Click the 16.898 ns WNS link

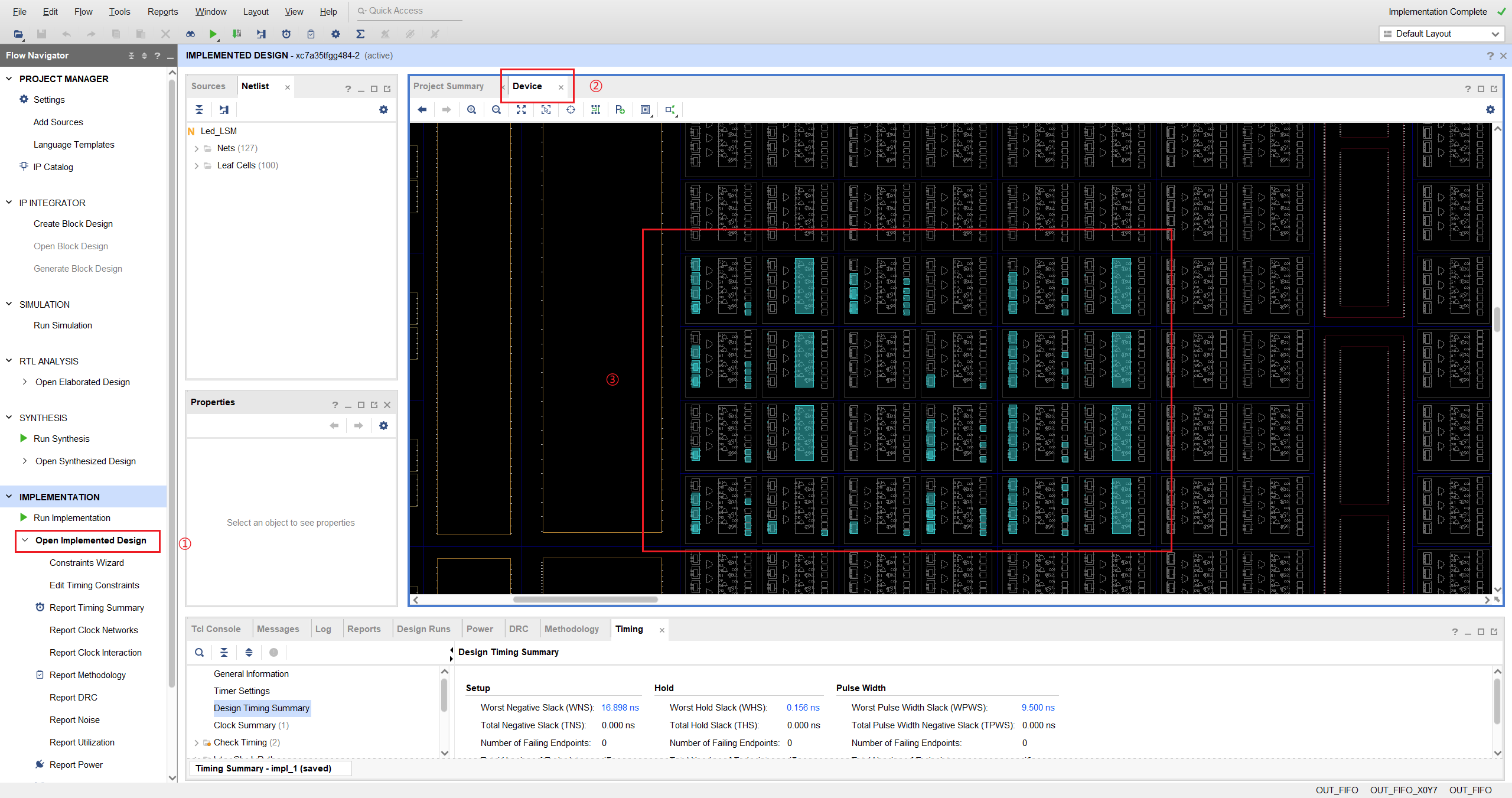[x=620, y=708]
